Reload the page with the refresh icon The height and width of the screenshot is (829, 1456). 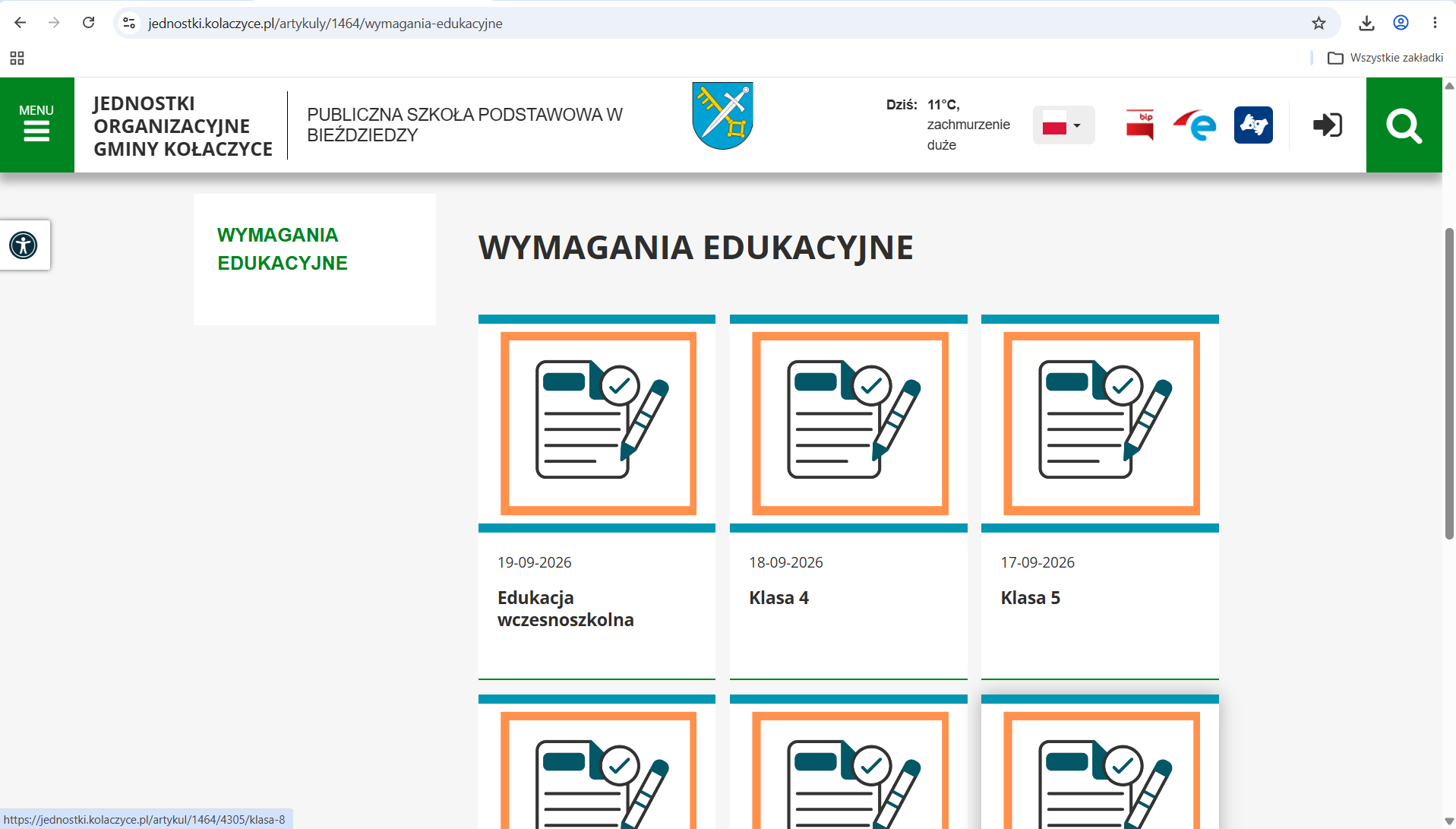click(x=88, y=23)
